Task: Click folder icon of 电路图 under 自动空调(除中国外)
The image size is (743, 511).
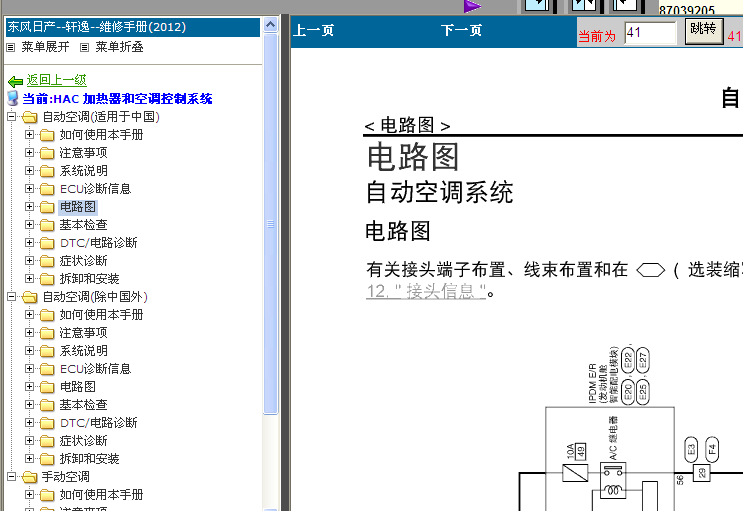Action: [47, 387]
